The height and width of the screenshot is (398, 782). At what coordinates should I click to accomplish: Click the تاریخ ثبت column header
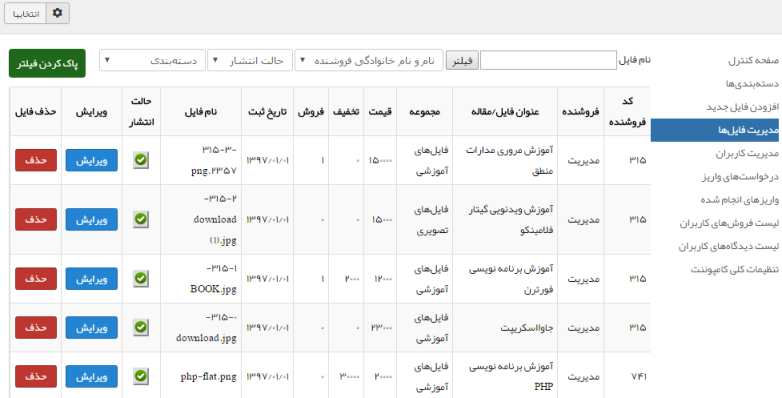tap(267, 112)
